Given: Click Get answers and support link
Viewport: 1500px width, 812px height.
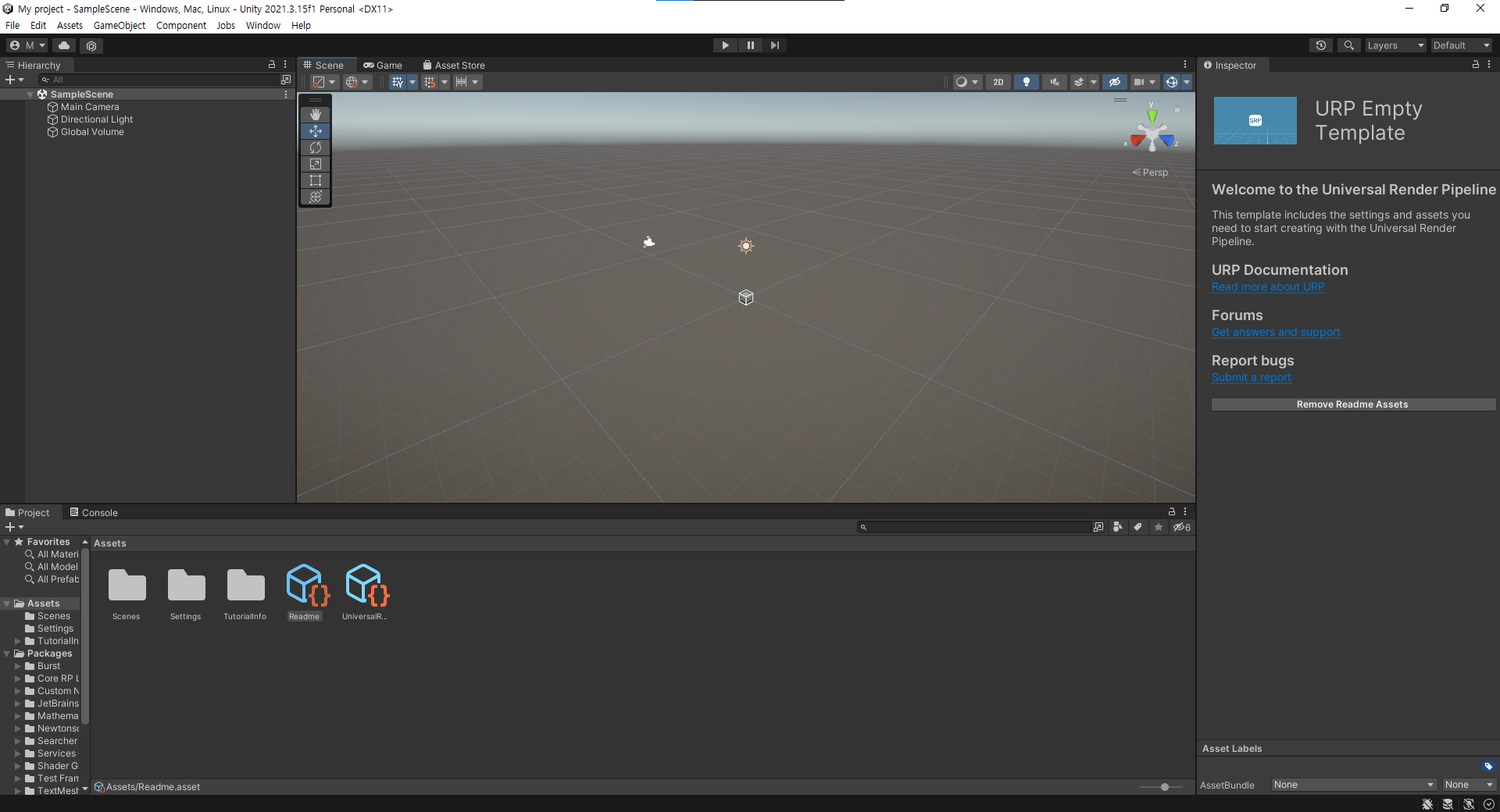Looking at the screenshot, I should click(x=1276, y=332).
